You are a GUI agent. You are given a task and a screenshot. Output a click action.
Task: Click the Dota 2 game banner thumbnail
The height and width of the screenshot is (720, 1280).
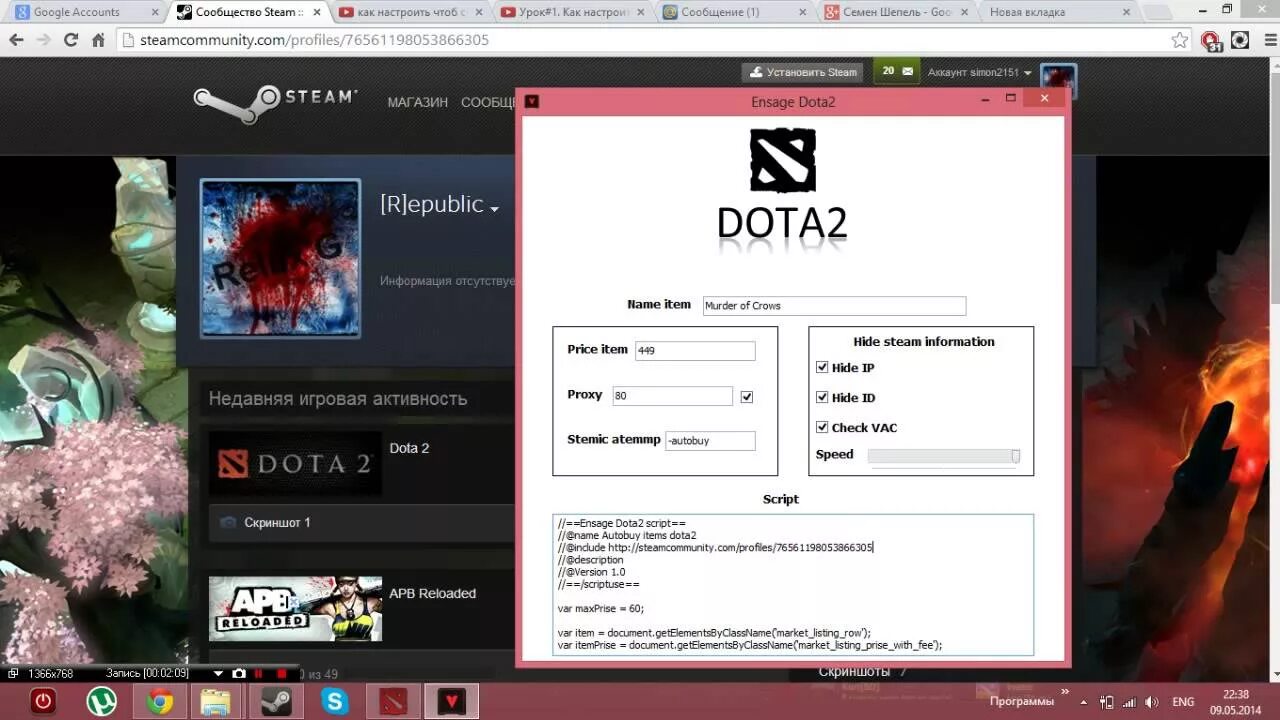[x=295, y=463]
